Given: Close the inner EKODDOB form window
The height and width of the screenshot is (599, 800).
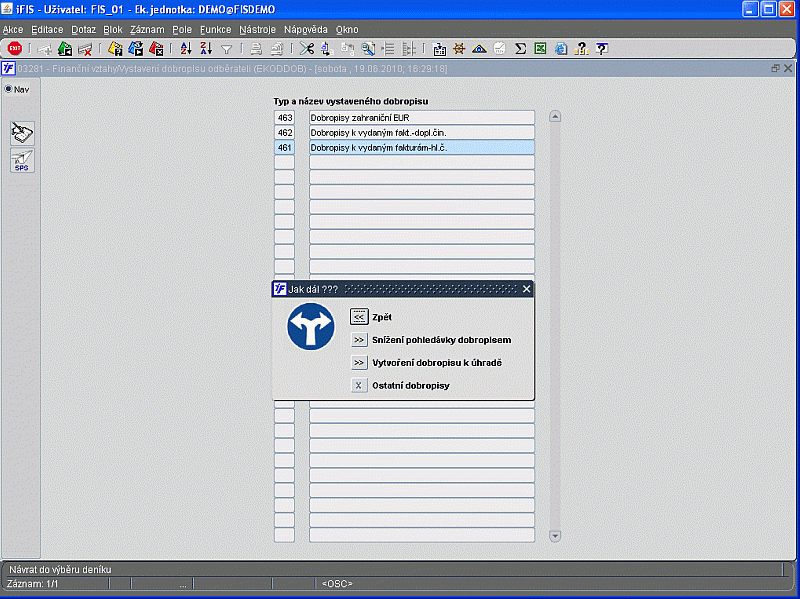Looking at the screenshot, I should pos(788,68).
